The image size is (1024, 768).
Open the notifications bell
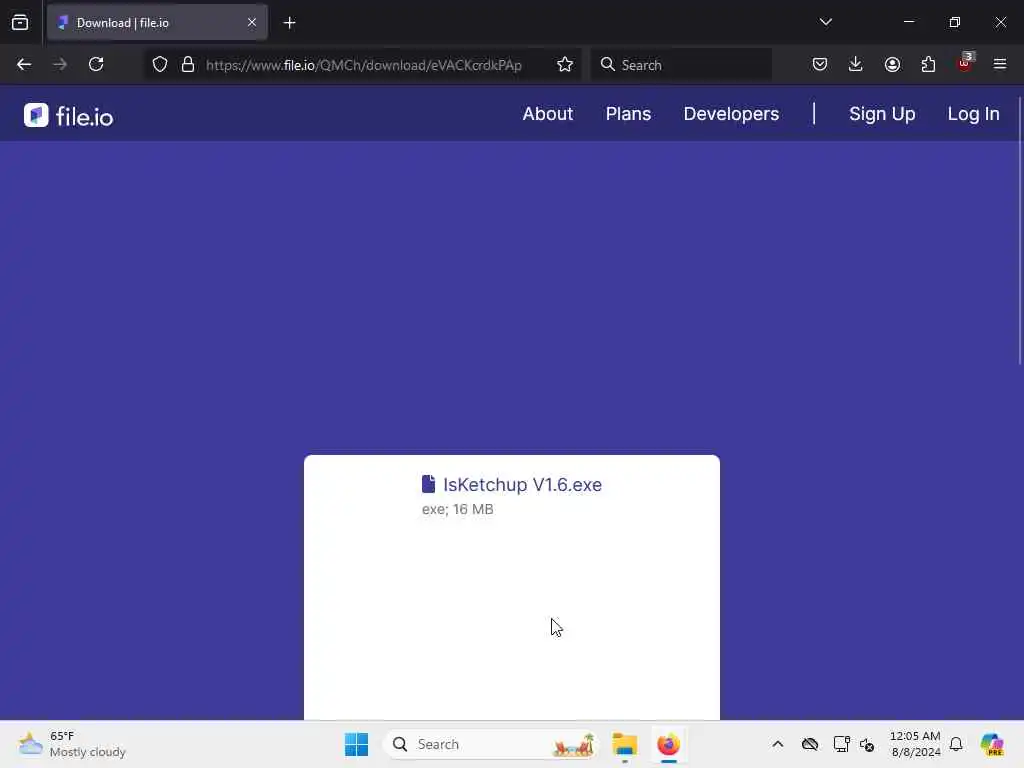click(x=956, y=744)
